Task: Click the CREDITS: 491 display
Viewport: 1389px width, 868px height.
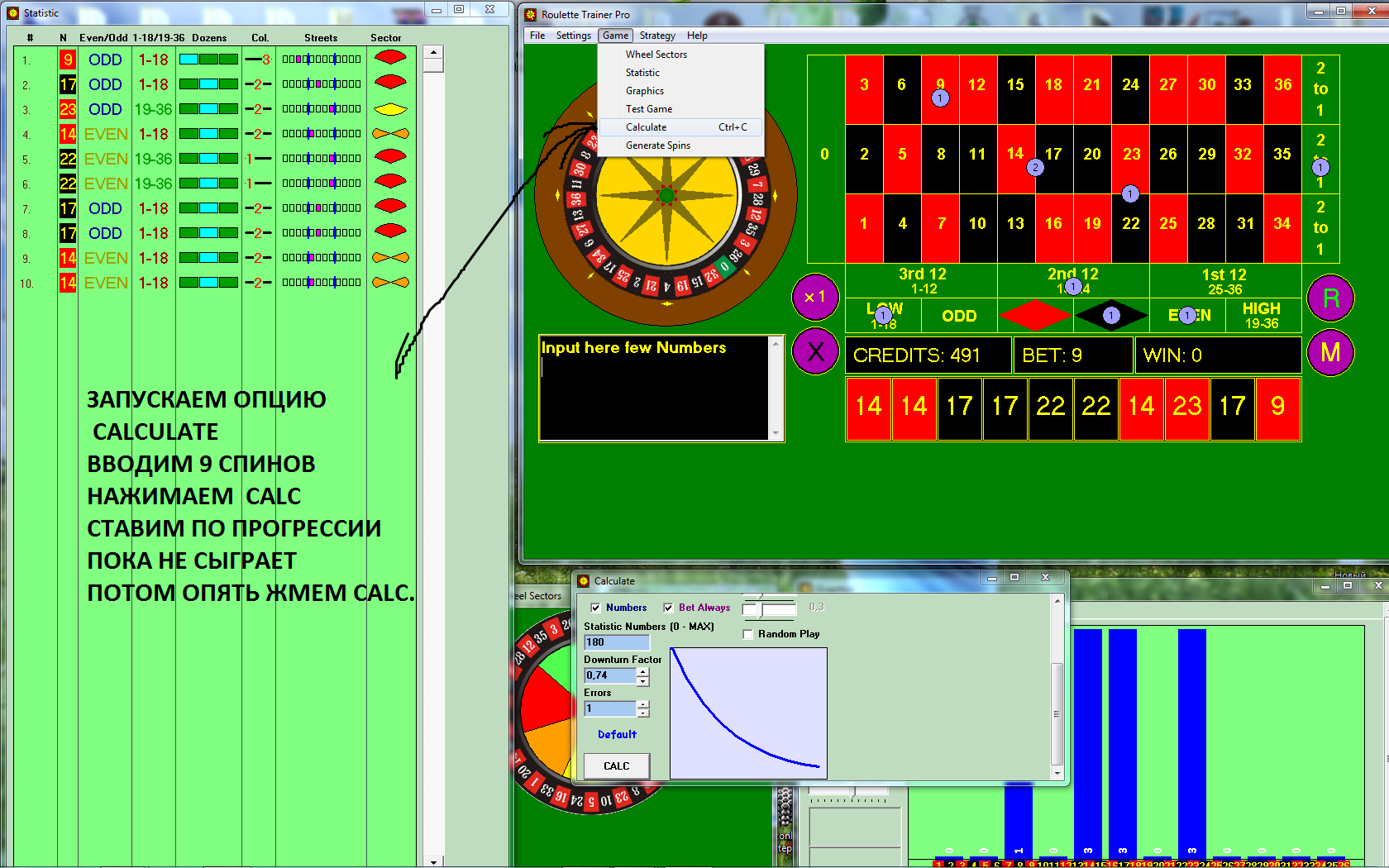Action: (928, 355)
